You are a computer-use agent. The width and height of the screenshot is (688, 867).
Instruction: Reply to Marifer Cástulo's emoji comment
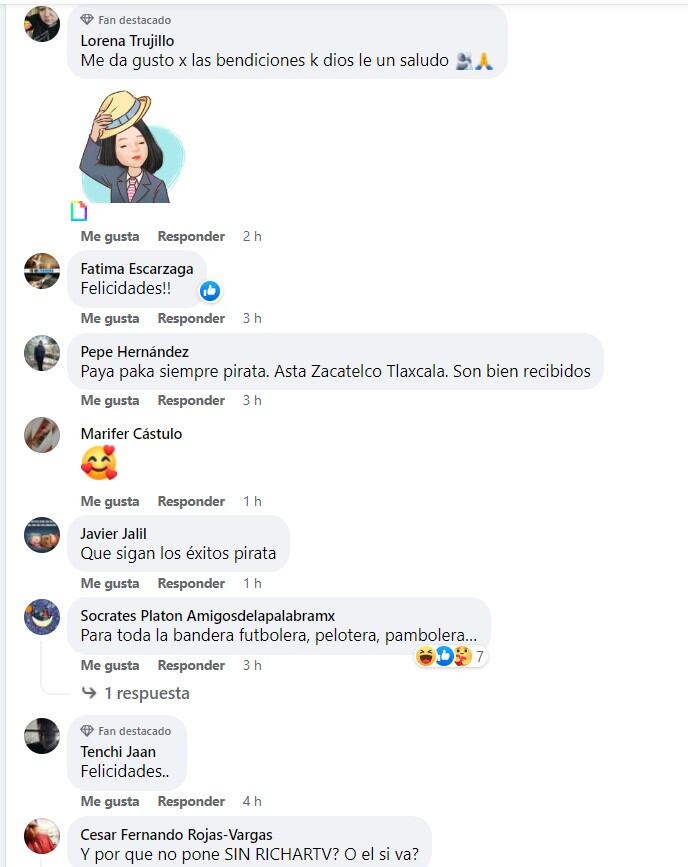click(x=191, y=501)
